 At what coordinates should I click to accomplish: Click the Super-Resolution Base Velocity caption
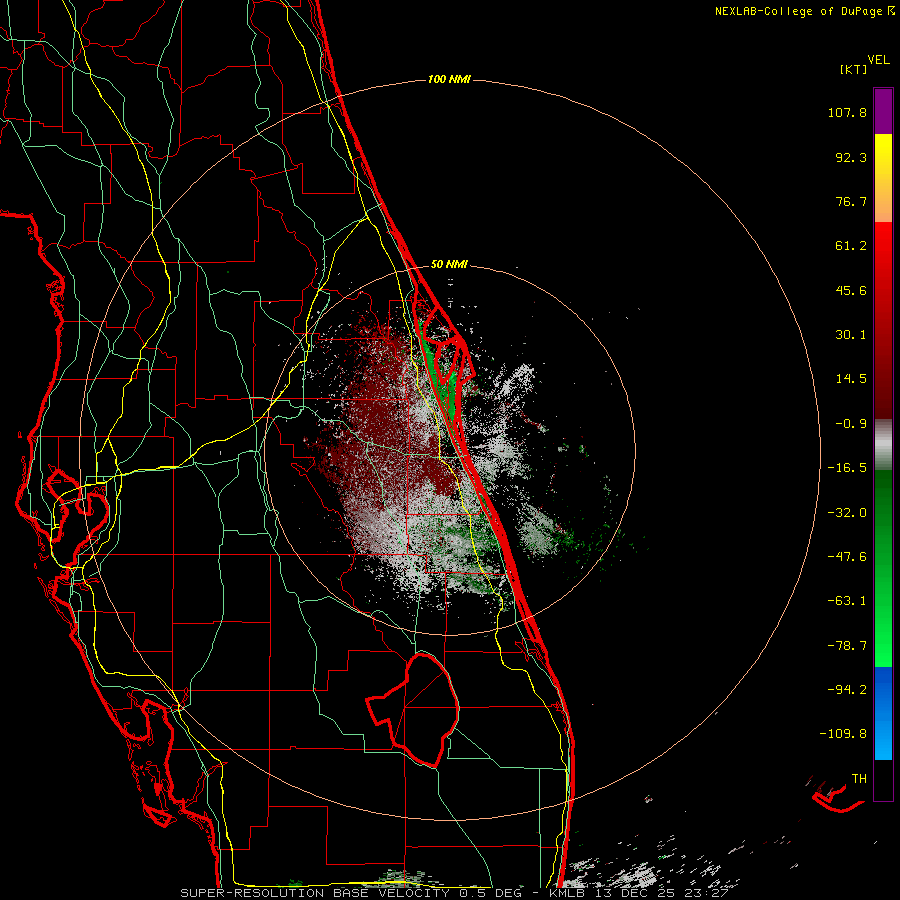[454, 893]
